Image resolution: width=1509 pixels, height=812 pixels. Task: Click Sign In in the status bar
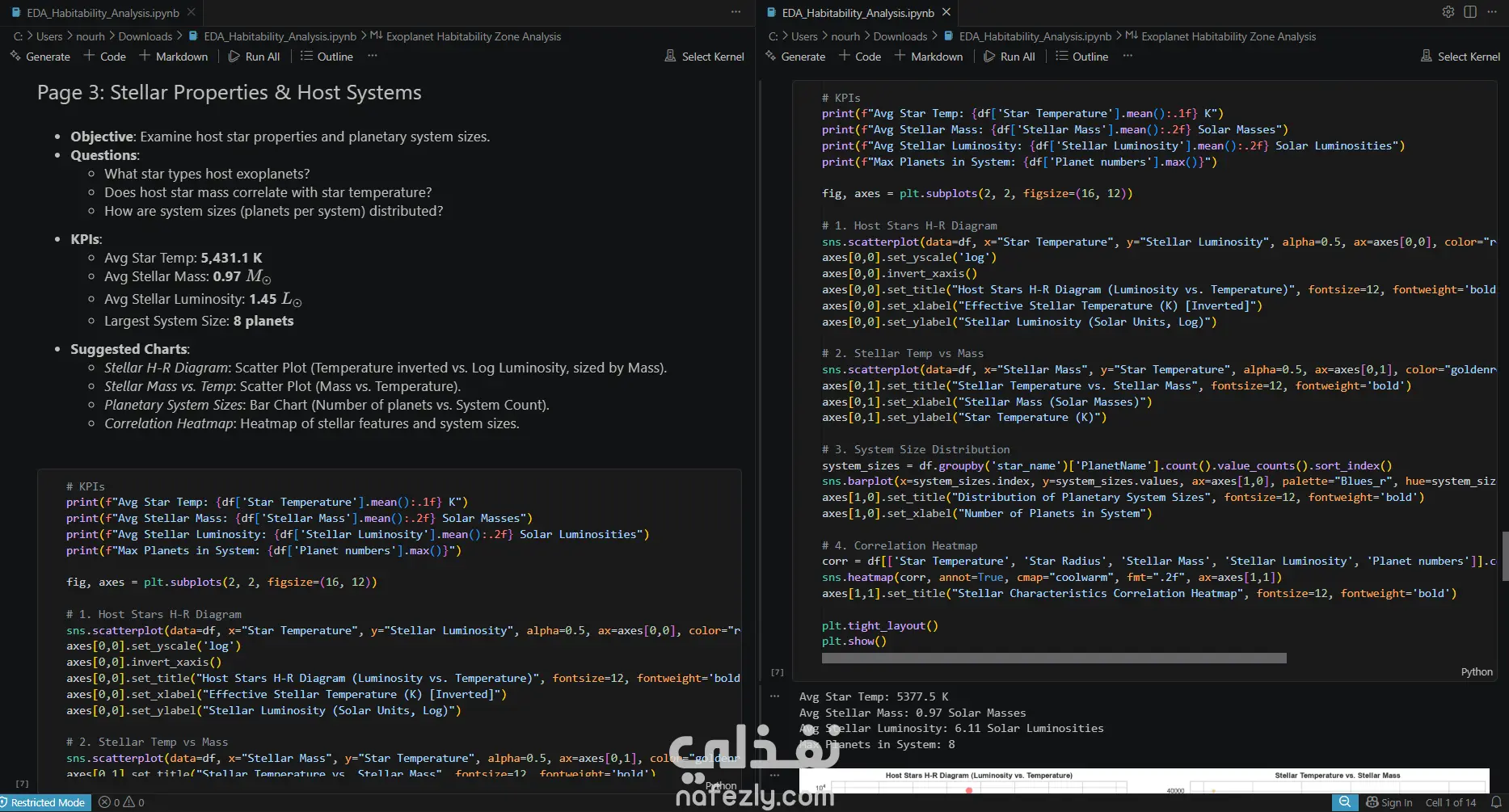(x=1389, y=802)
